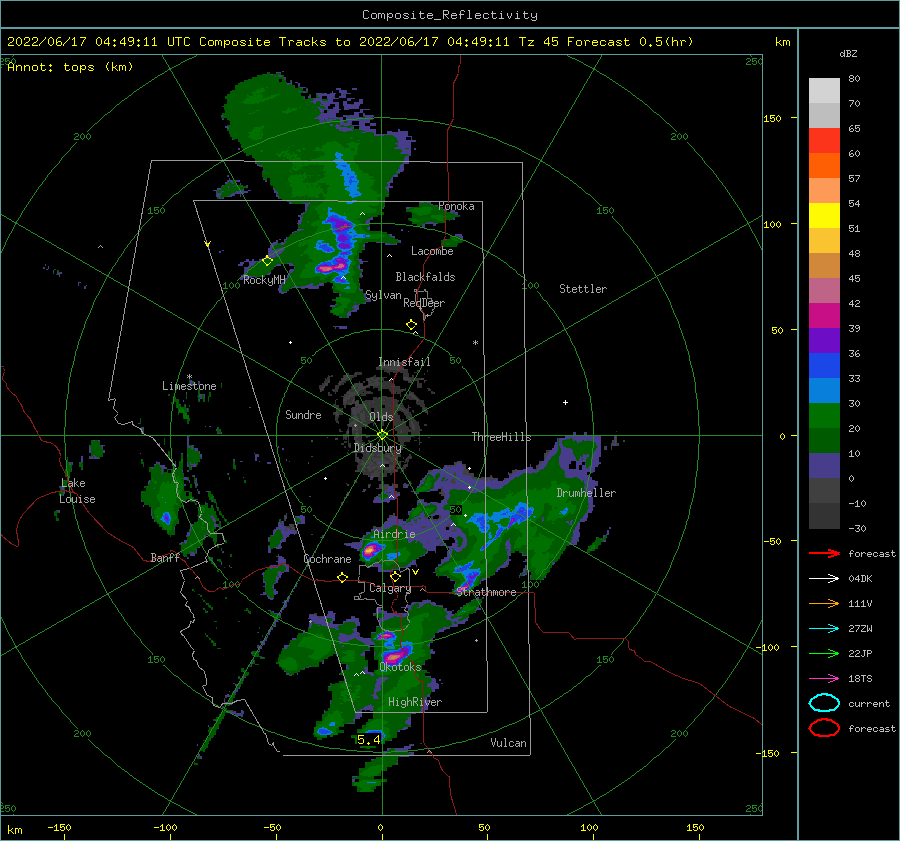
Task: Click the RedDeer city label
Action: click(424, 303)
